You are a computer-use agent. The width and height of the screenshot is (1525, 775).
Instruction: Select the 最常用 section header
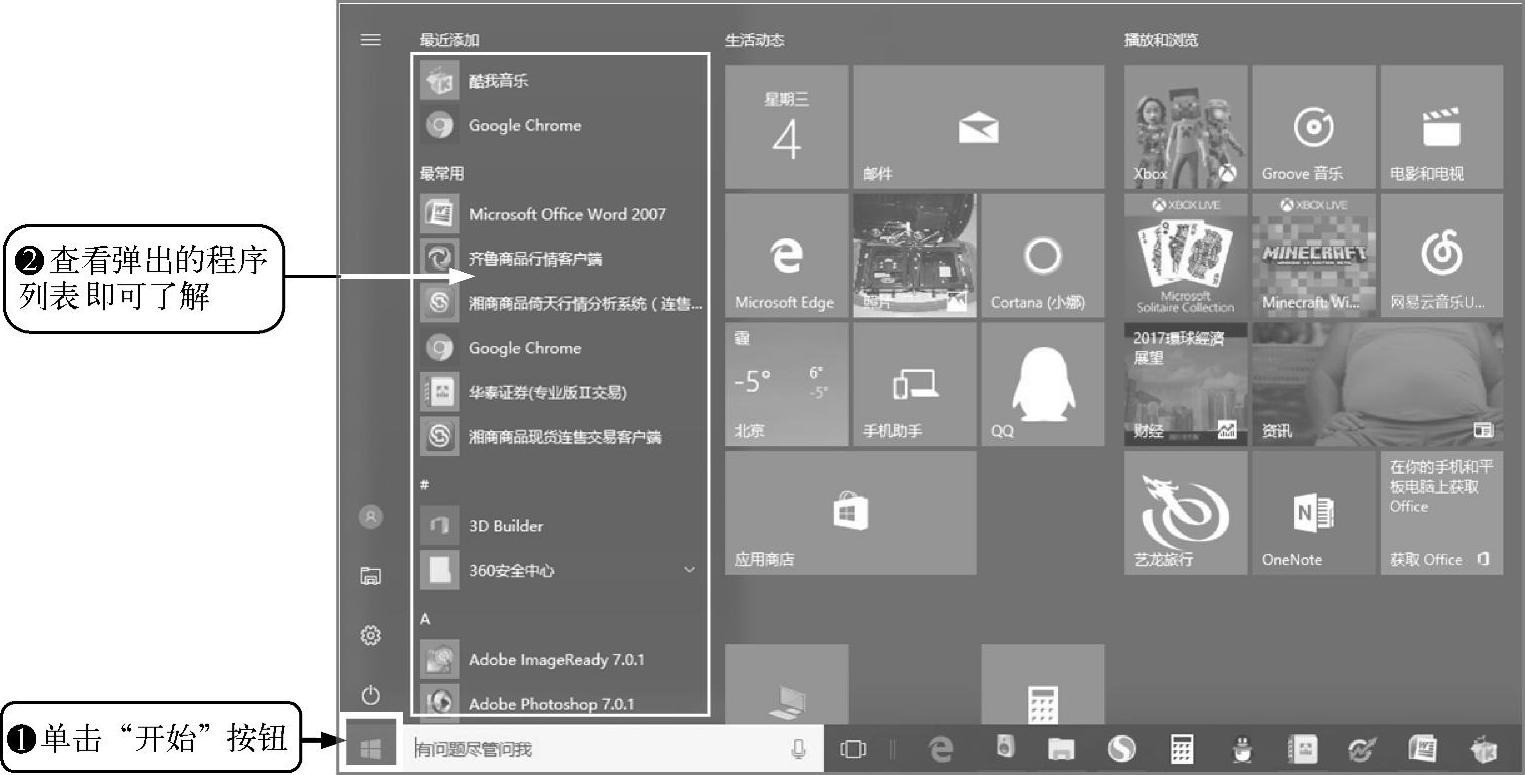[442, 173]
